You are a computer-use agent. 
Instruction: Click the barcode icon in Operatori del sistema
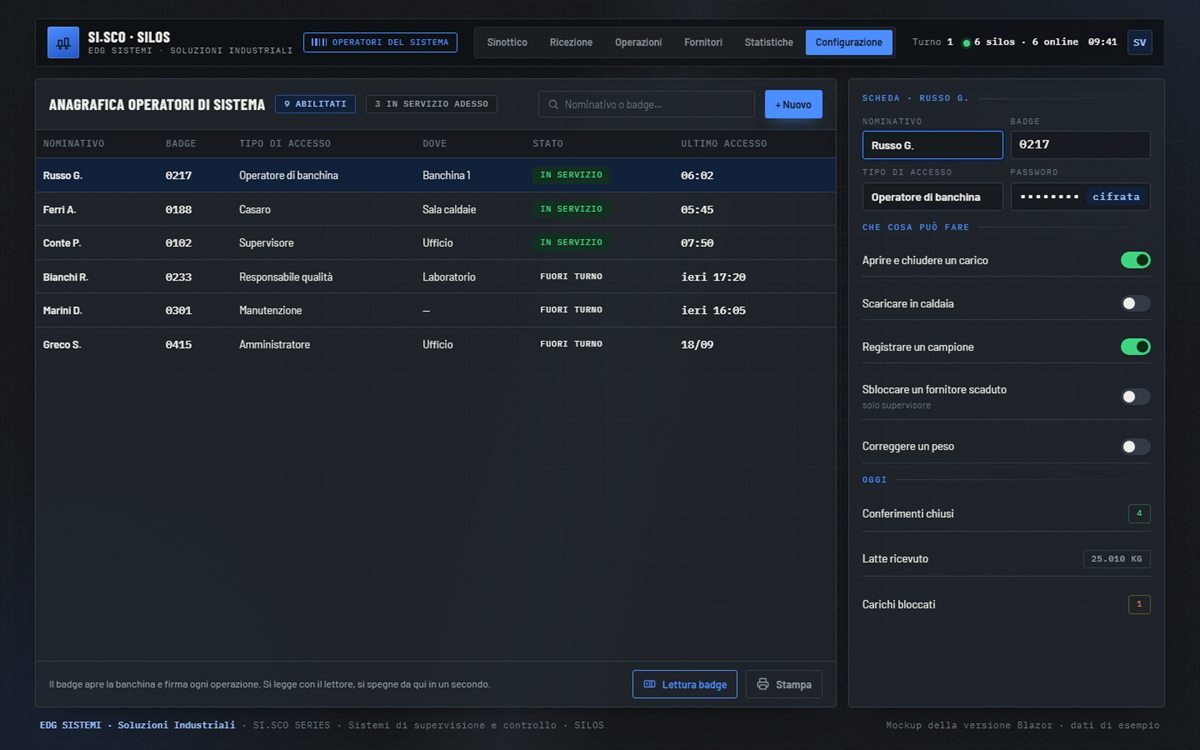(319, 42)
